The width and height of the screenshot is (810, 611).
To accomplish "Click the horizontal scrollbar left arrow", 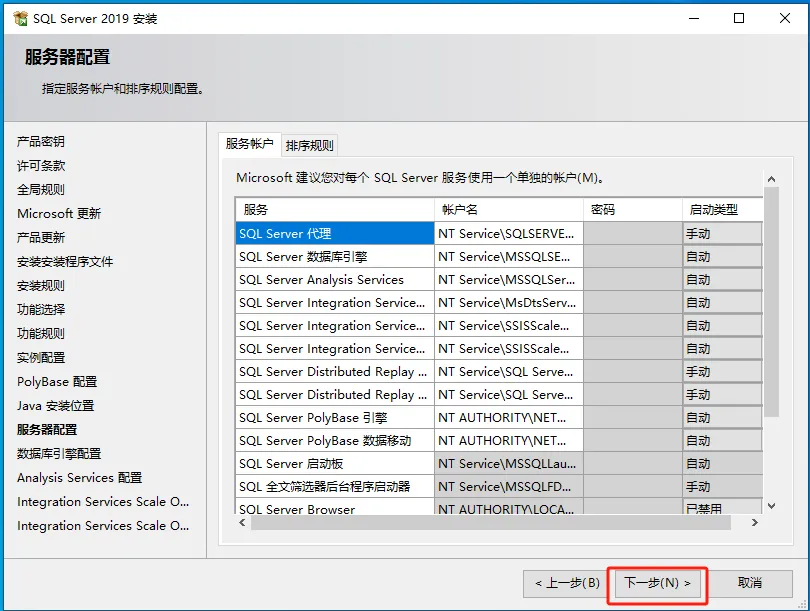I will [x=242, y=523].
